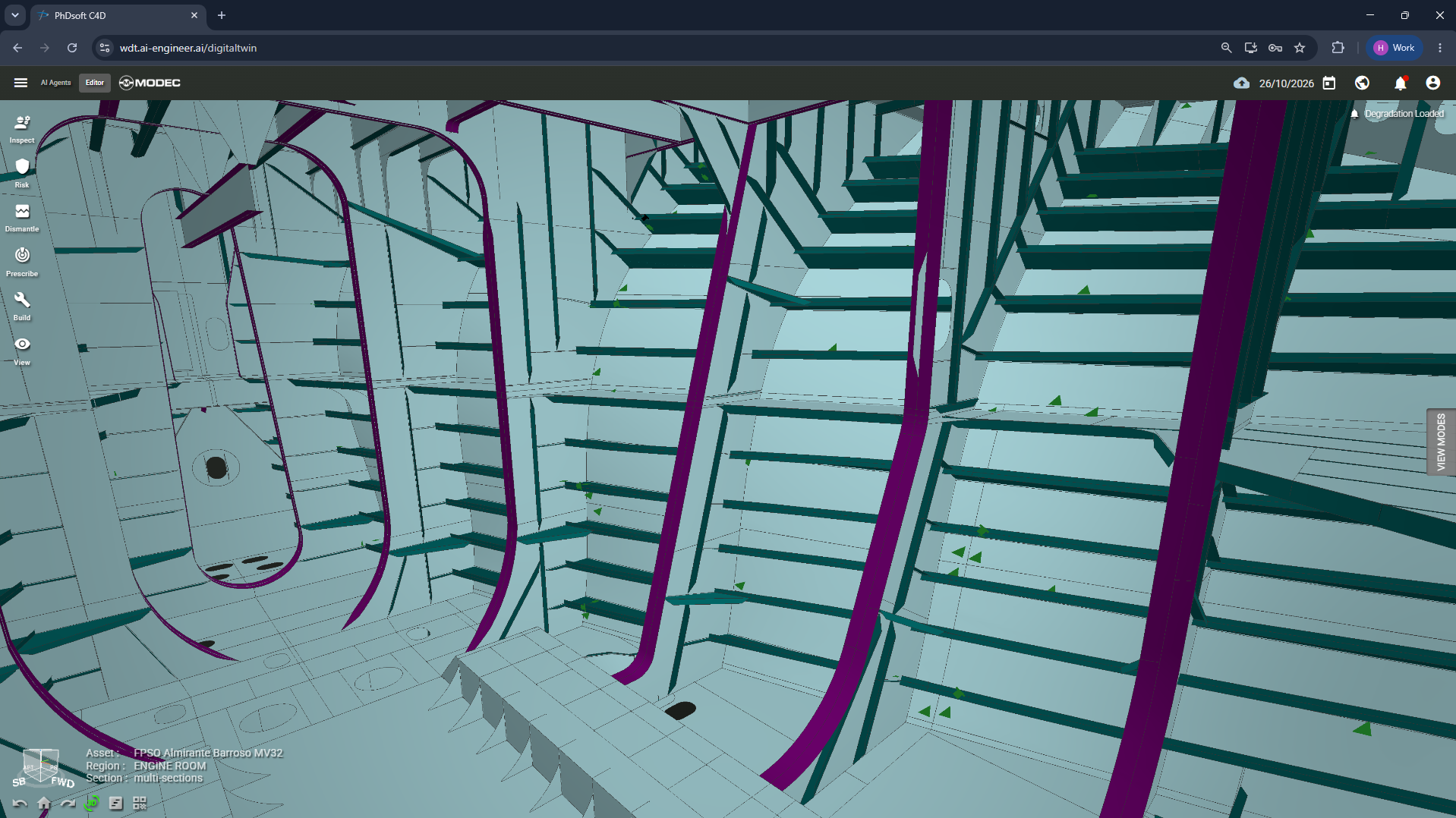This screenshot has width=1456, height=818.
Task: Click the undo view arrow
Action: pos(20,803)
